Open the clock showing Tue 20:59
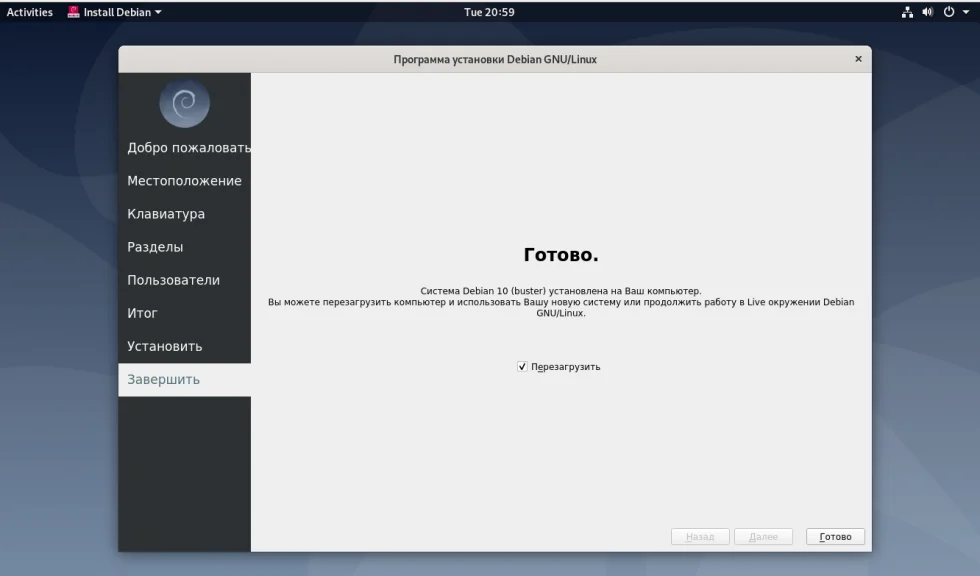The width and height of the screenshot is (980, 576). click(489, 12)
